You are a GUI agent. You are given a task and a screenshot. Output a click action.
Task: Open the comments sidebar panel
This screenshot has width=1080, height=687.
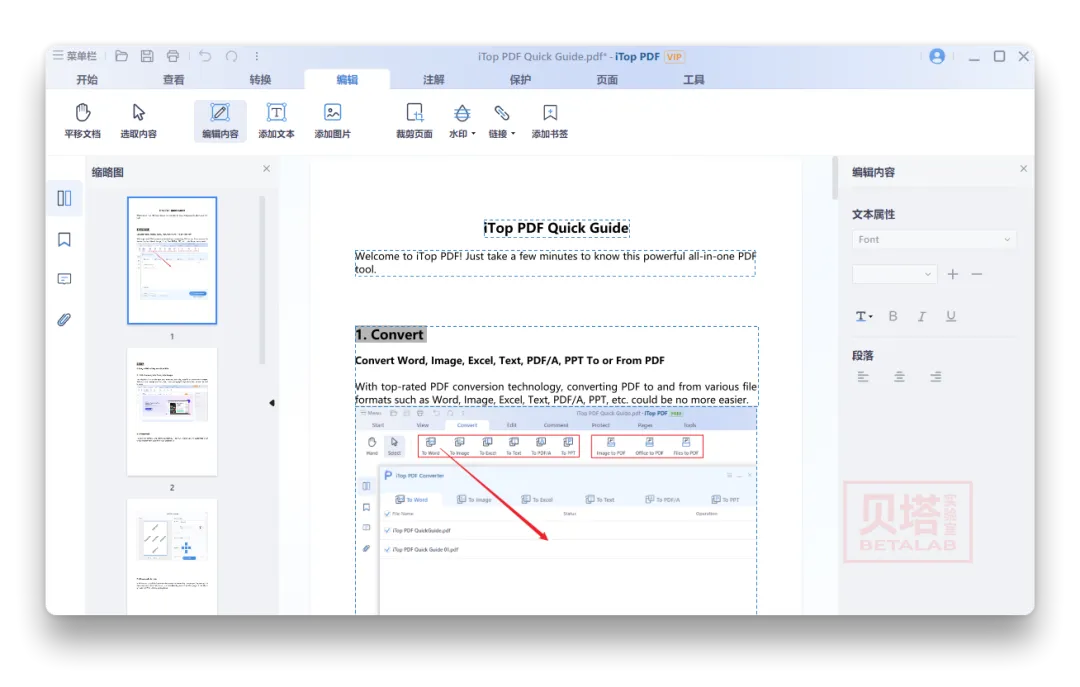pos(64,279)
